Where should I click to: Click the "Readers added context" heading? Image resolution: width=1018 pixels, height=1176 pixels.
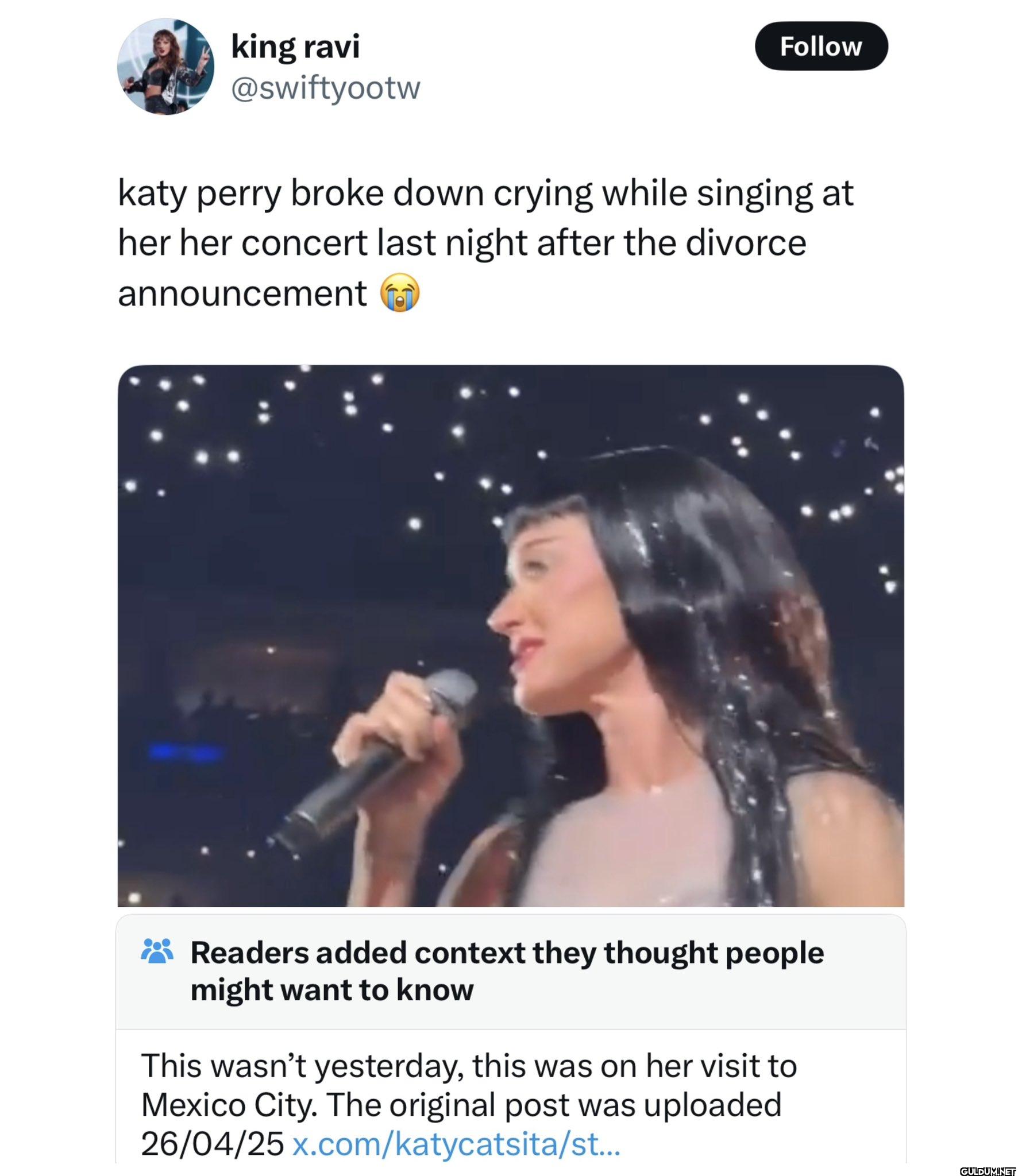click(507, 953)
